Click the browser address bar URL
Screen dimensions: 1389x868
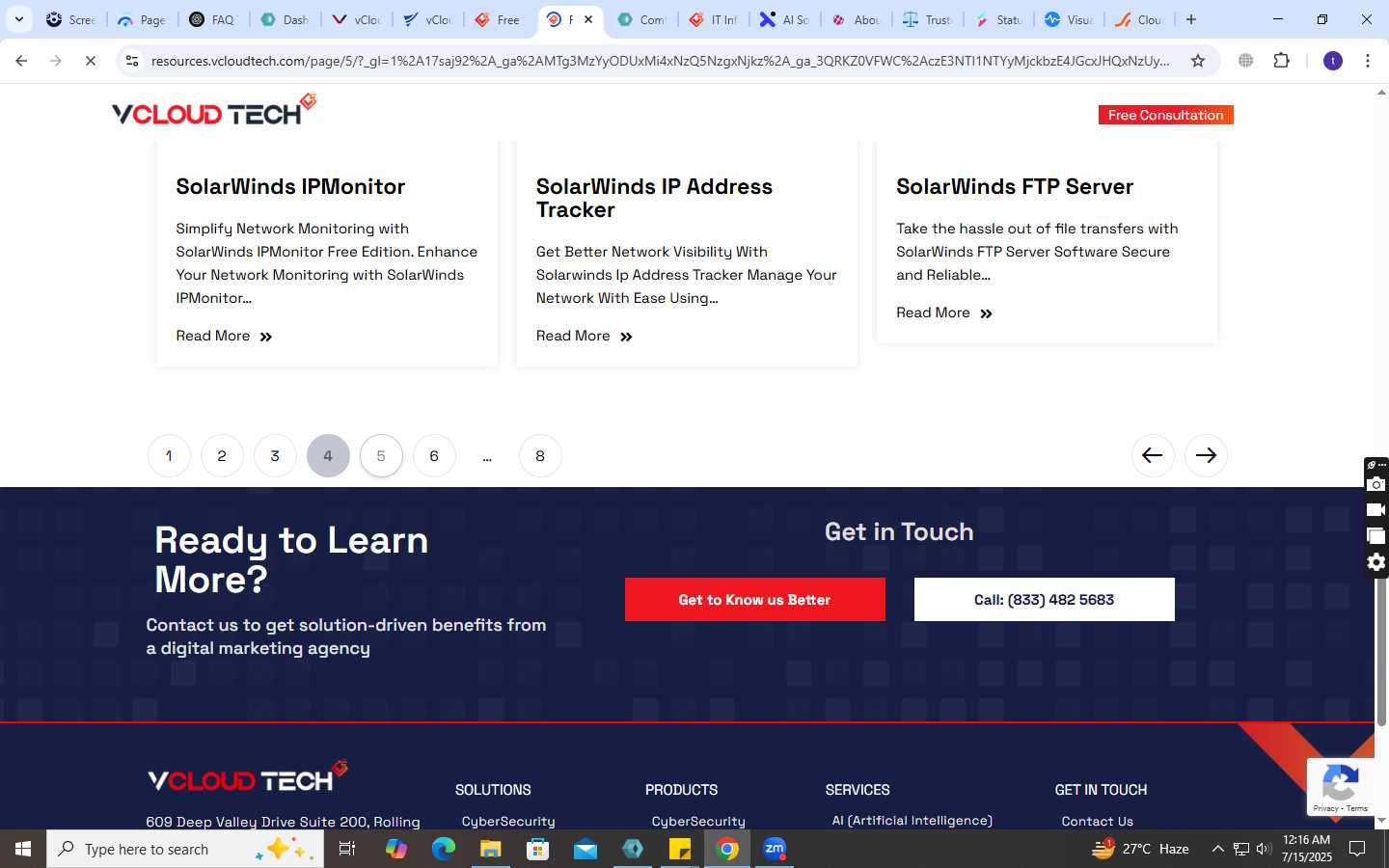click(660, 61)
